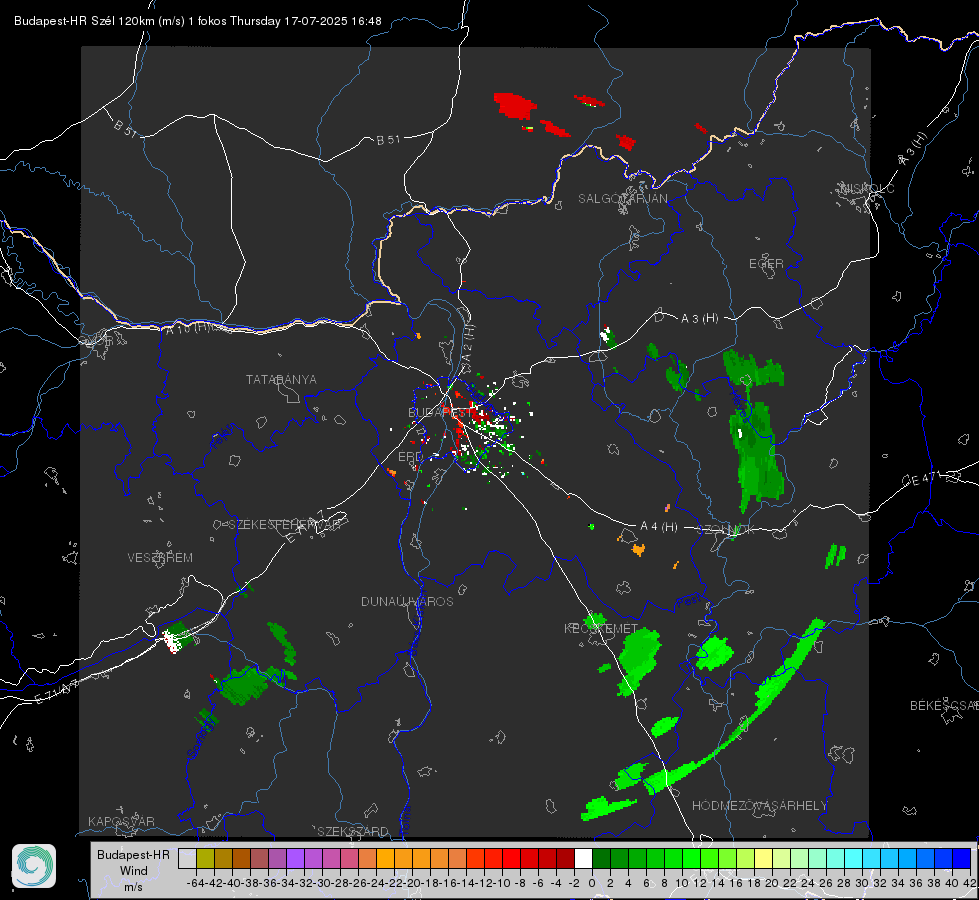Viewport: 979px width, 900px height.
Task: Click the 'Budapest-HR Wind m/s' legend title
Action: tap(134, 870)
